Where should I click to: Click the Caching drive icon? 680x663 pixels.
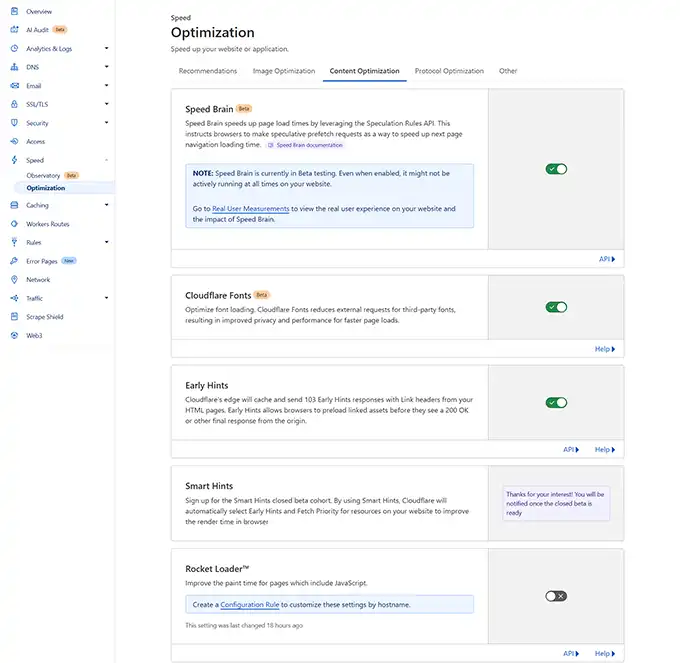coord(14,205)
